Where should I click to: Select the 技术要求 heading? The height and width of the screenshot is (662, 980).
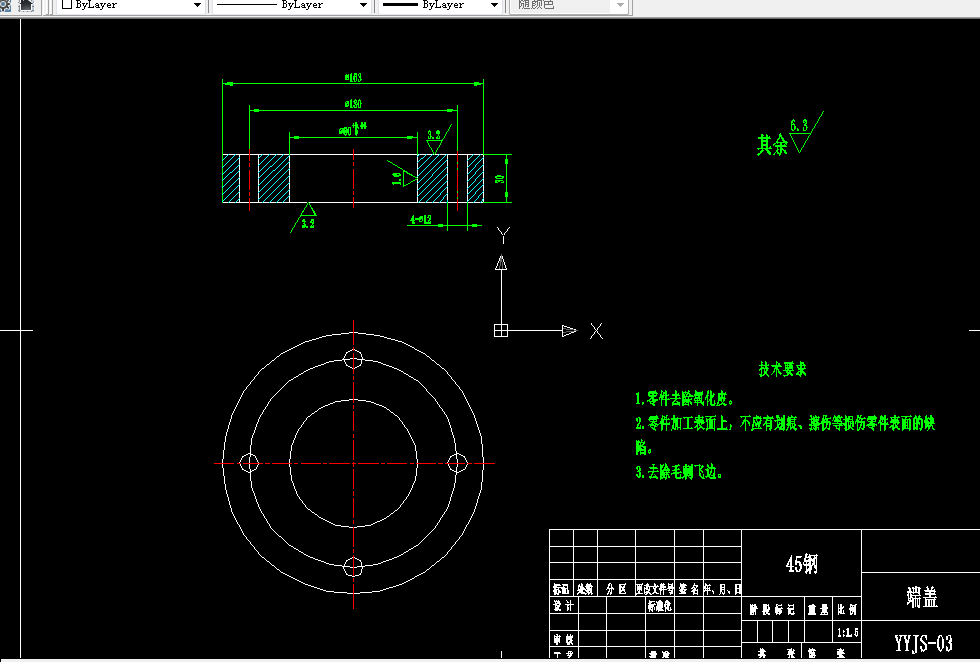coord(782,369)
